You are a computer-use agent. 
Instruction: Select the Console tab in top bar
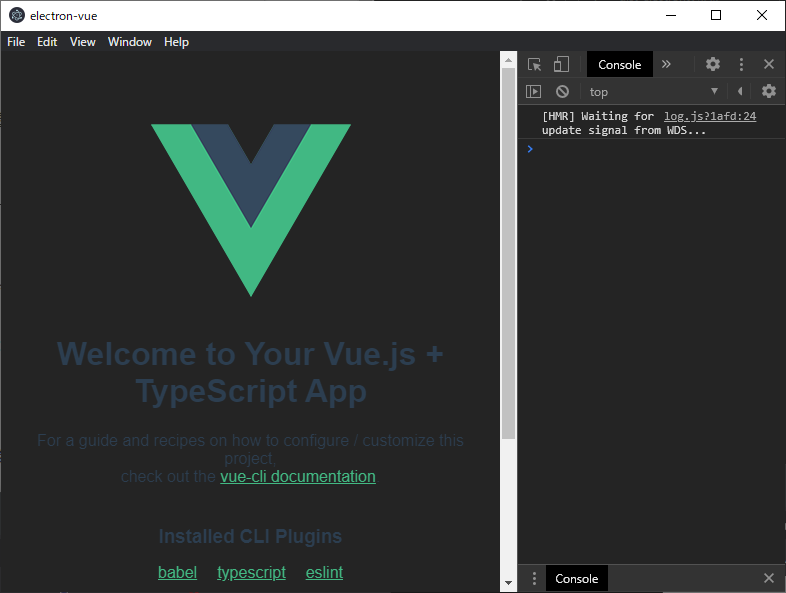[620, 65]
